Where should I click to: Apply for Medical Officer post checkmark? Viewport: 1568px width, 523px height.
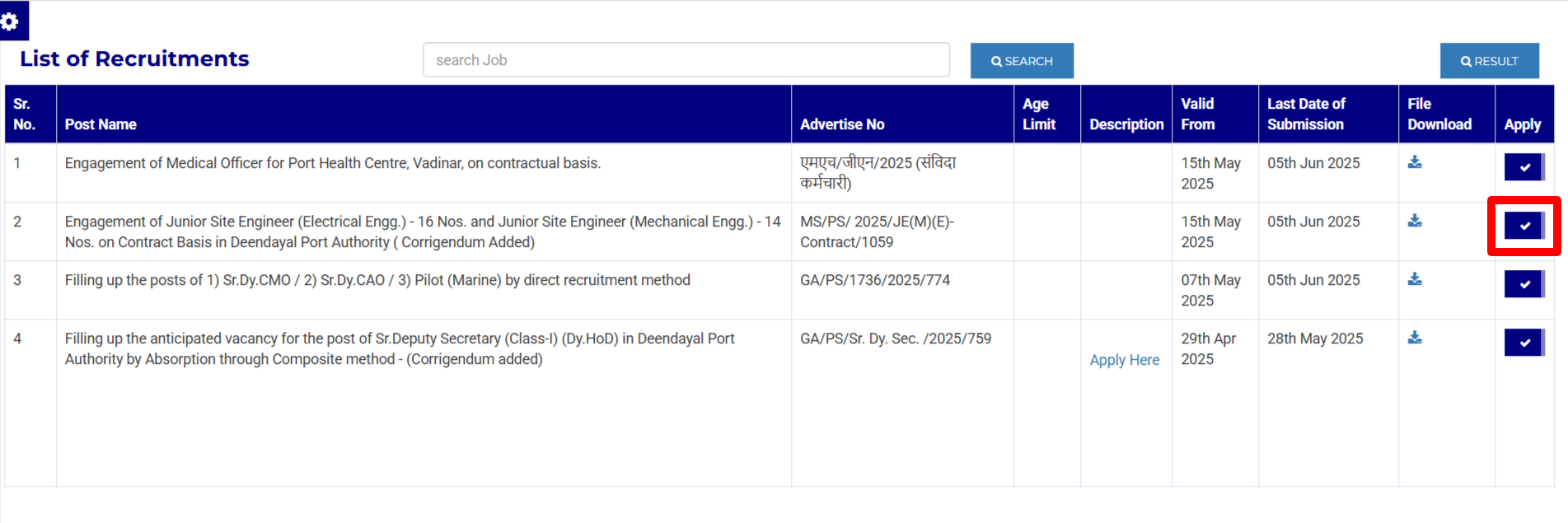click(x=1524, y=167)
